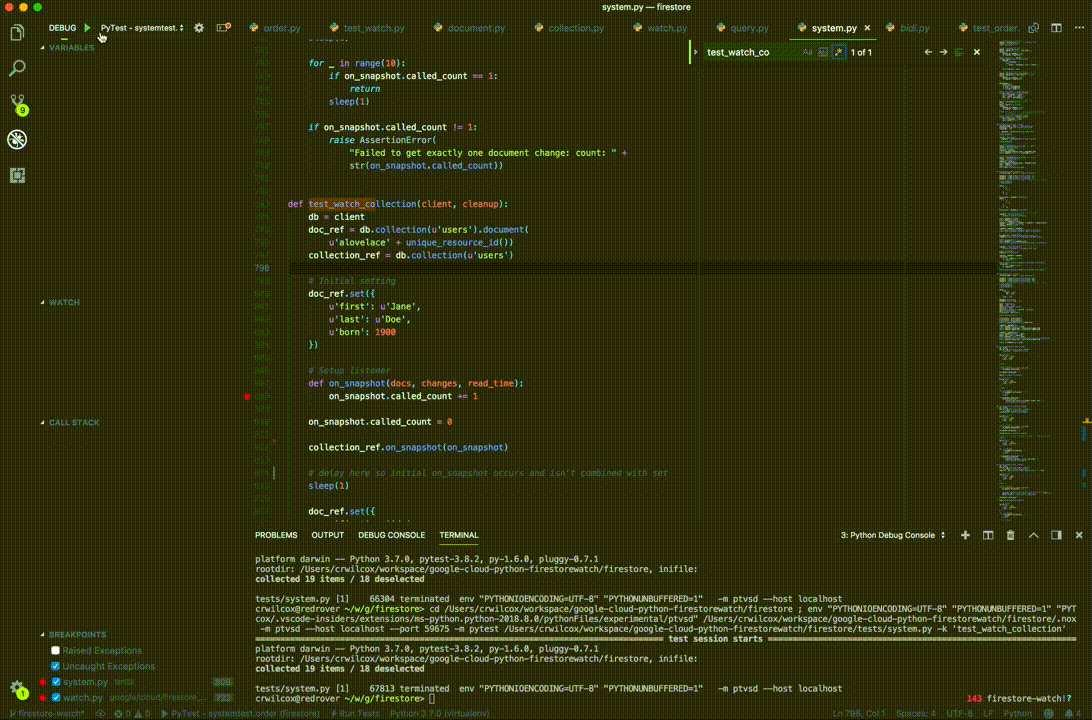Click Run Tests in status bar
Viewport: 1092px width, 720px height.
(355, 714)
